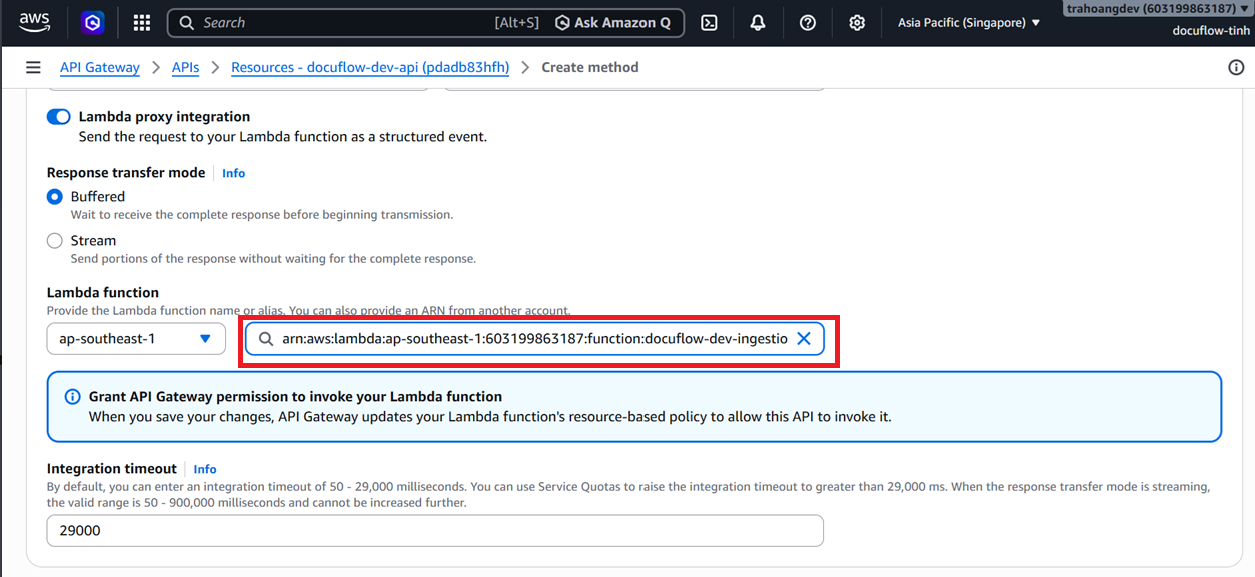Open Info link beside Integration timeout
This screenshot has width=1255, height=577.
point(205,469)
